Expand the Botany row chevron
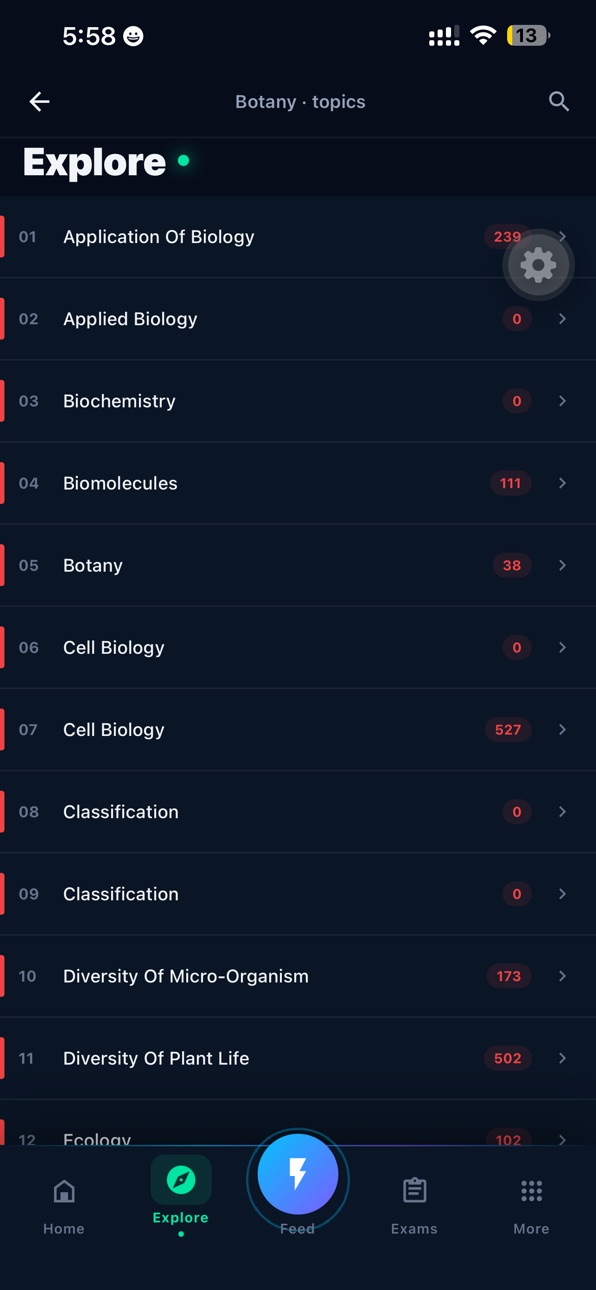The image size is (596, 1290). [562, 565]
